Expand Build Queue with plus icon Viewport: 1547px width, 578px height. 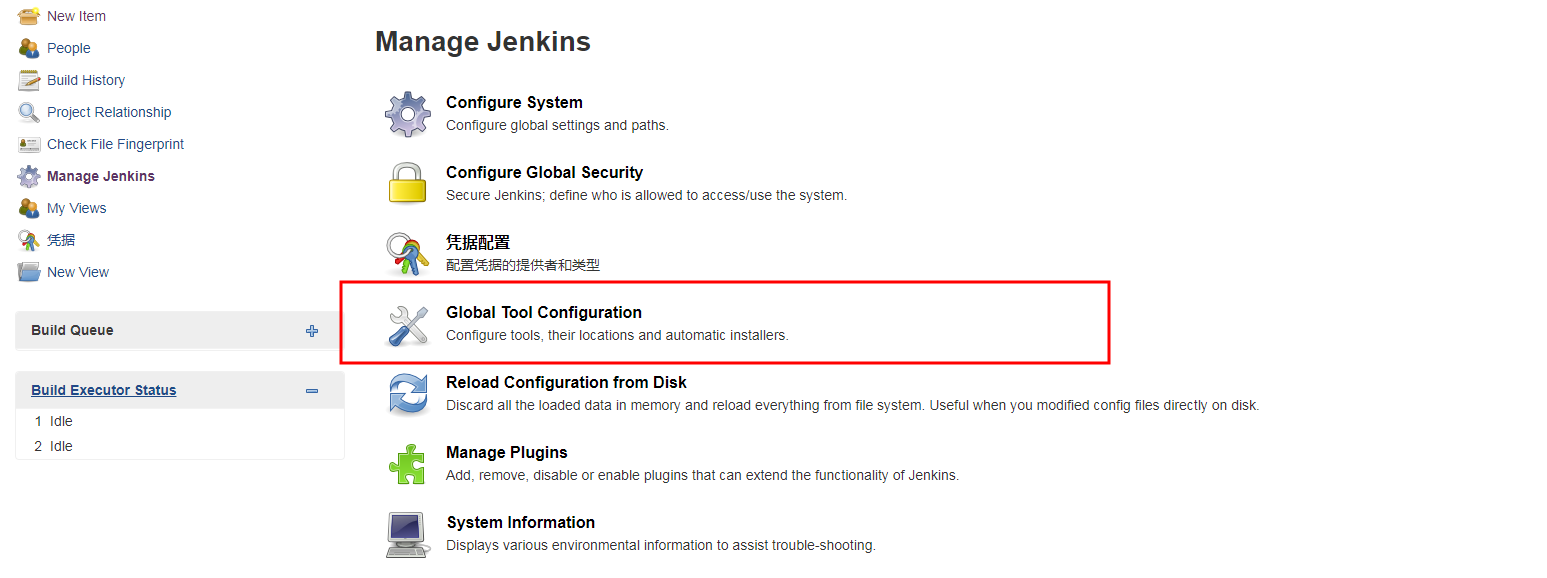[312, 331]
